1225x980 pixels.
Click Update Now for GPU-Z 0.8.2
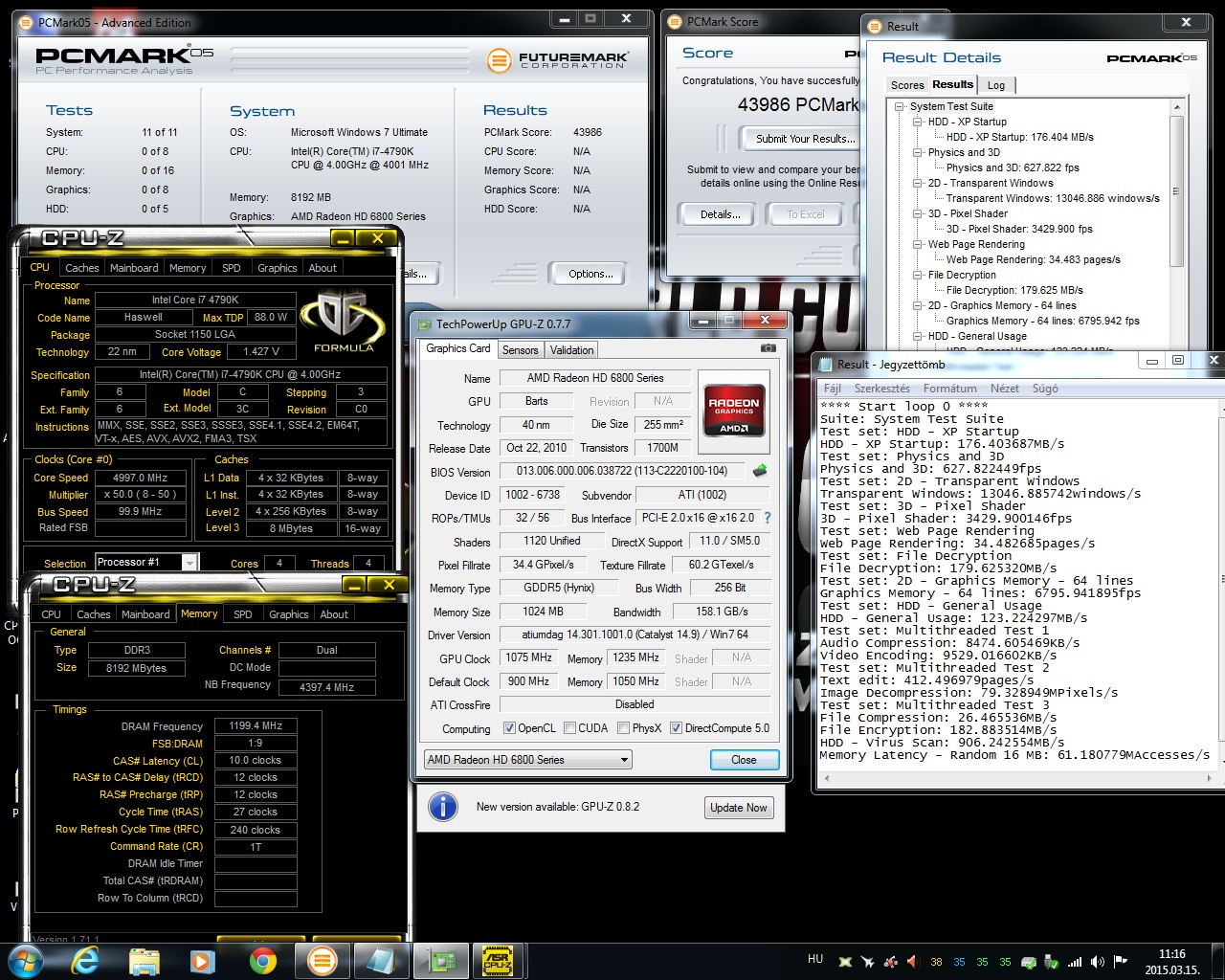tap(738, 808)
